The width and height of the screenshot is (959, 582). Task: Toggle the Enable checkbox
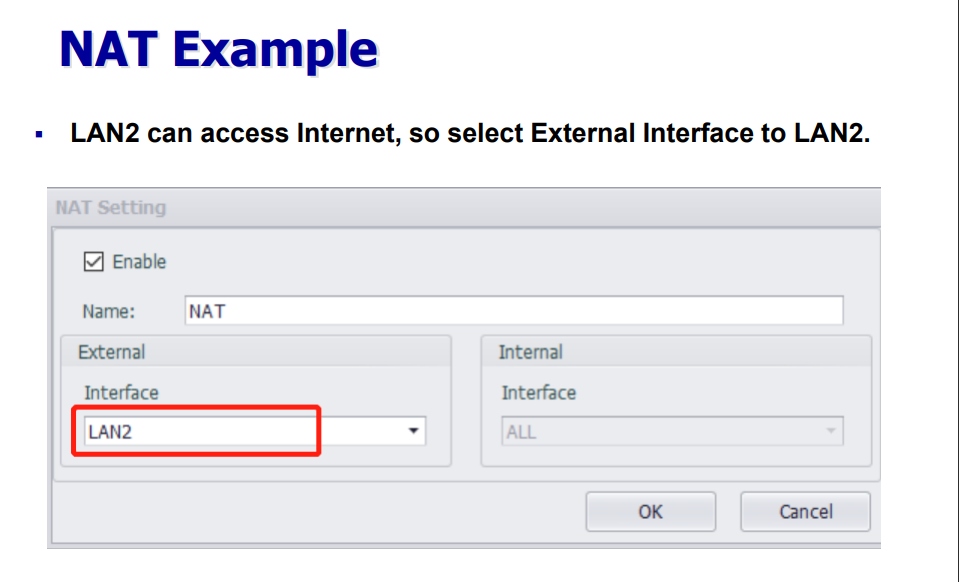[x=93, y=262]
